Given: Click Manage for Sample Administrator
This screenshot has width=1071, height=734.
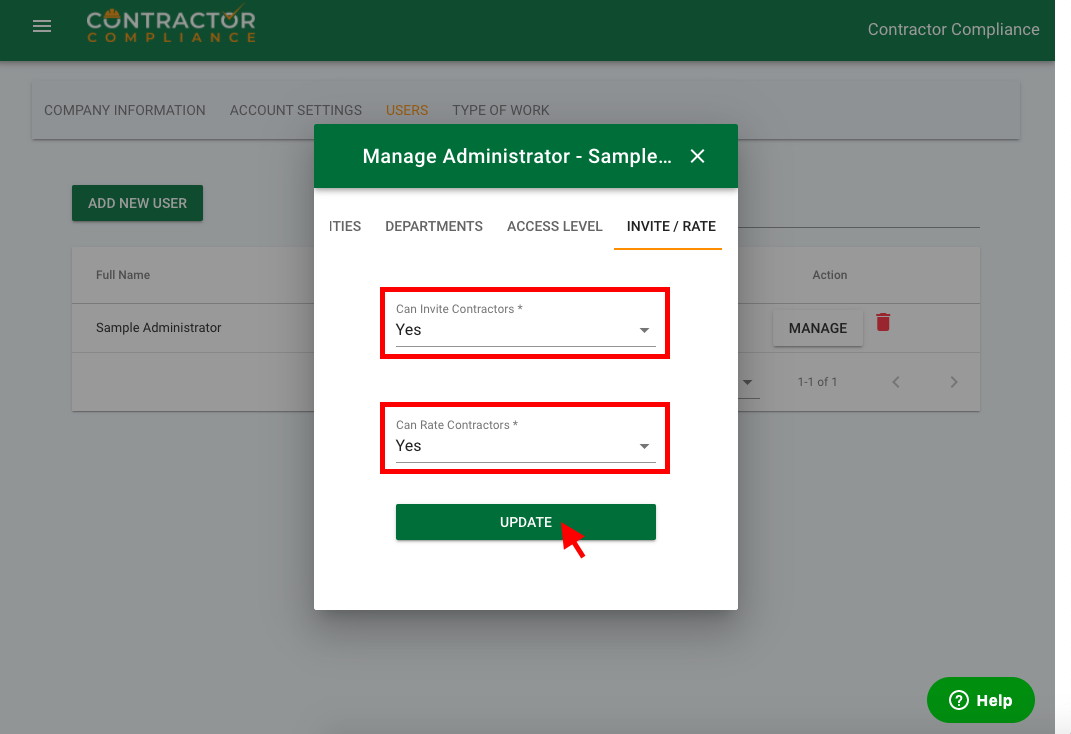Looking at the screenshot, I should 817,328.
